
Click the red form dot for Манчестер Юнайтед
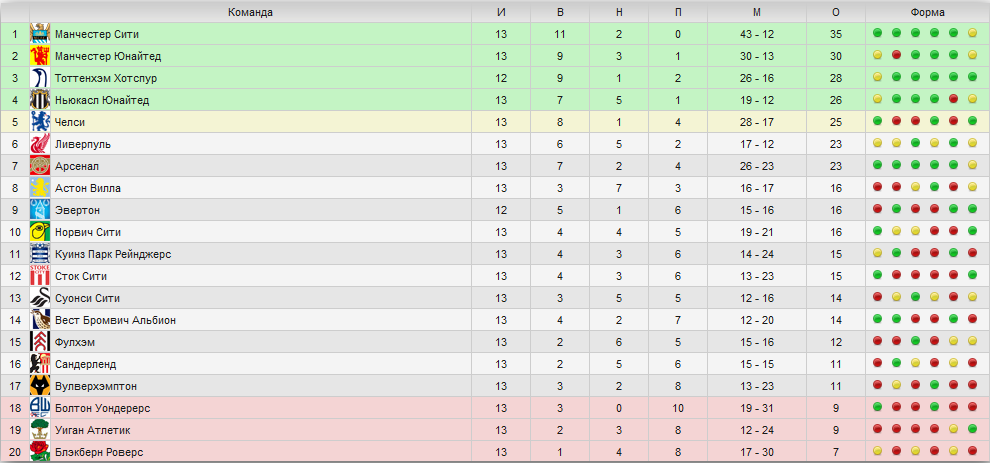tap(896, 55)
